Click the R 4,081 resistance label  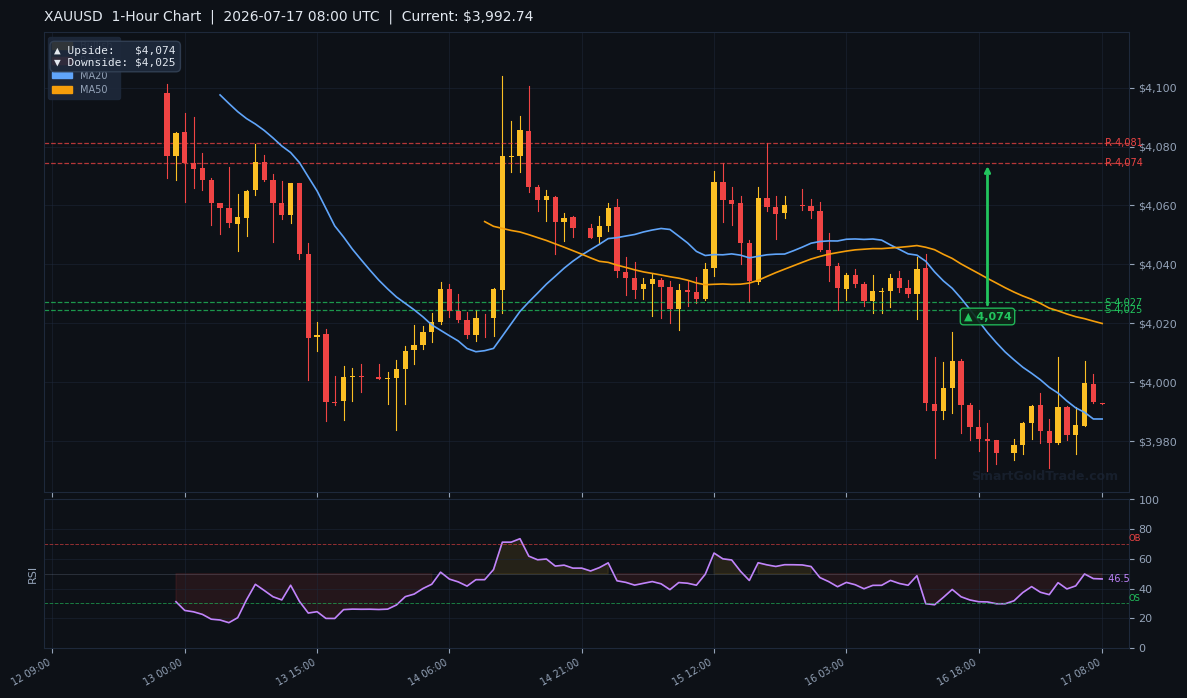tap(1123, 142)
